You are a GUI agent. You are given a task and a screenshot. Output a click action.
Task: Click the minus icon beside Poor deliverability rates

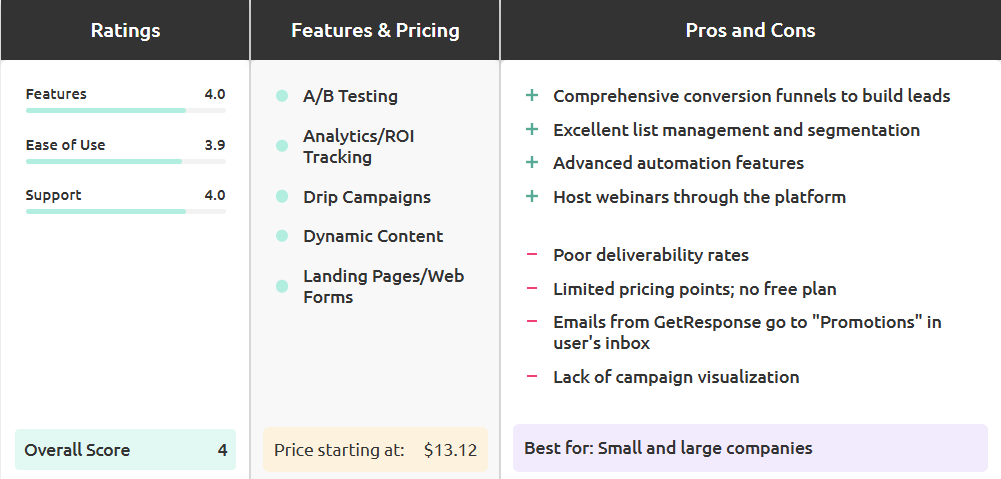point(532,255)
